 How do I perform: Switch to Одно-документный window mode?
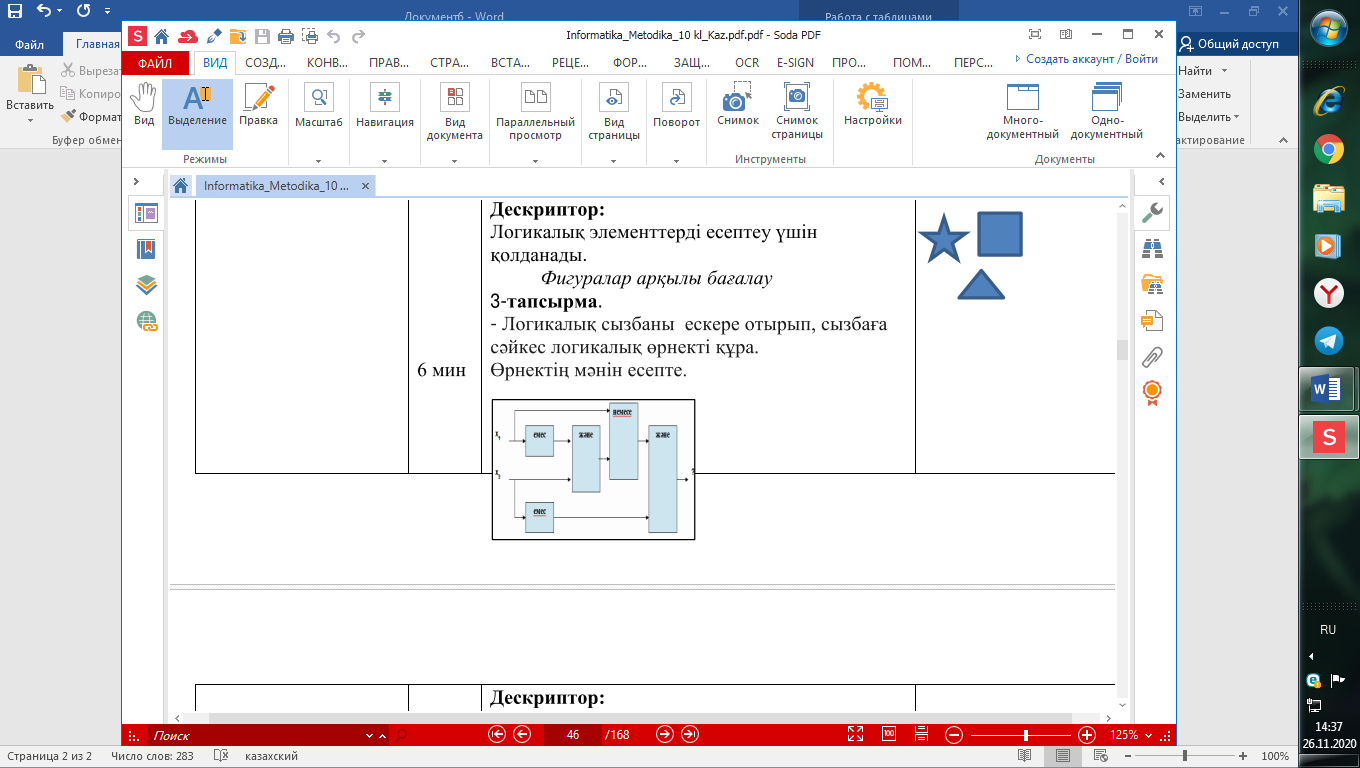(1106, 112)
